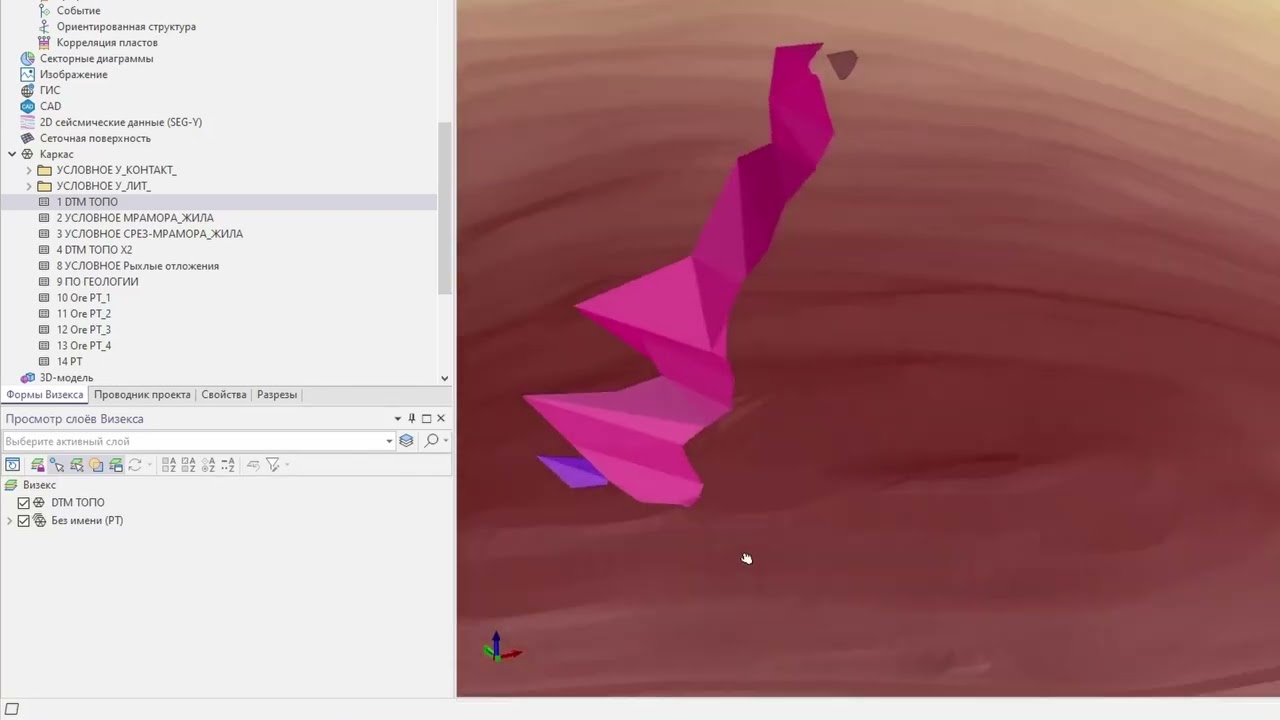Uncheck the DTM ТОПО layer checkbox

point(24,503)
